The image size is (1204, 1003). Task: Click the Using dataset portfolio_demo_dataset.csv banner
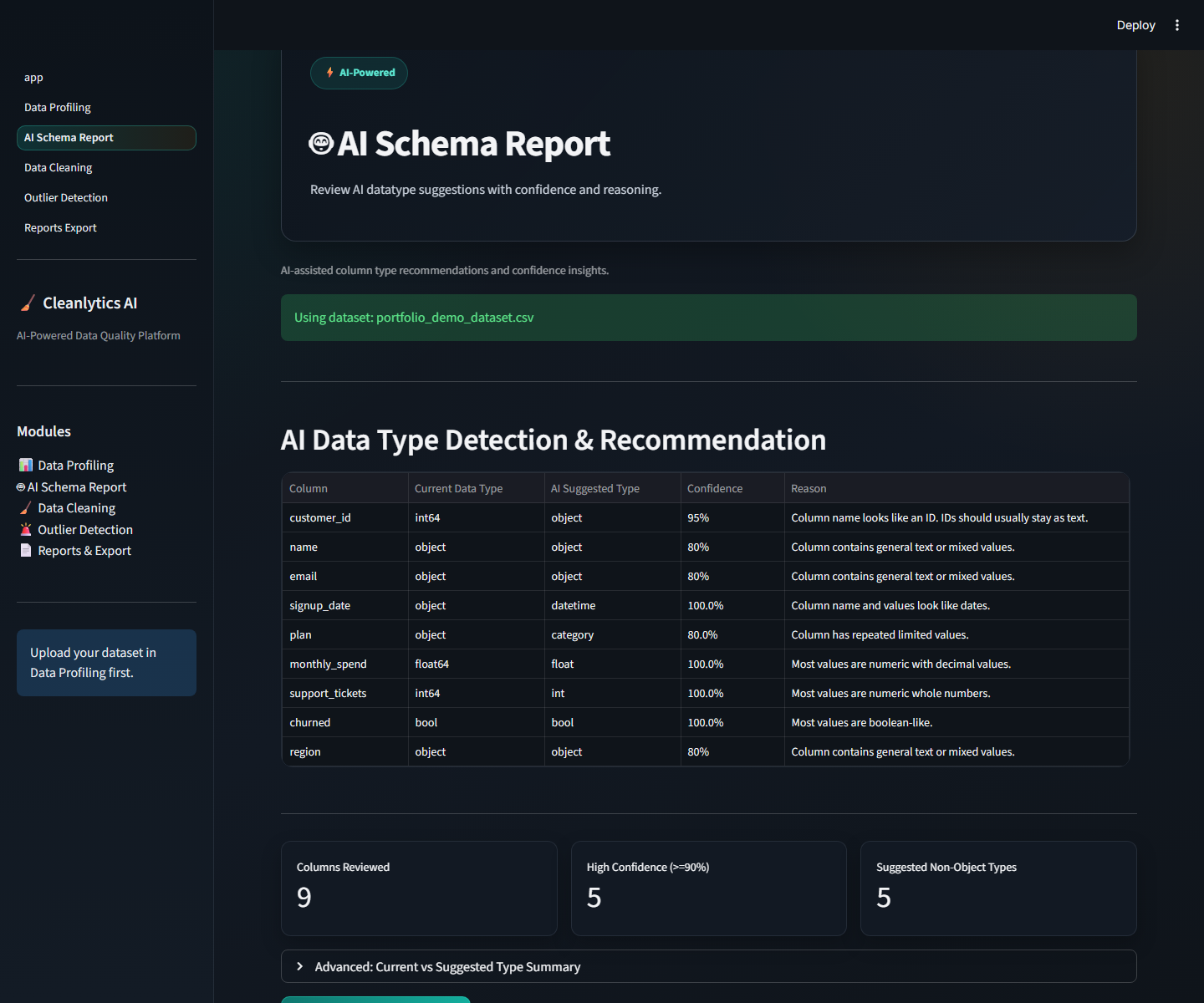(x=709, y=318)
